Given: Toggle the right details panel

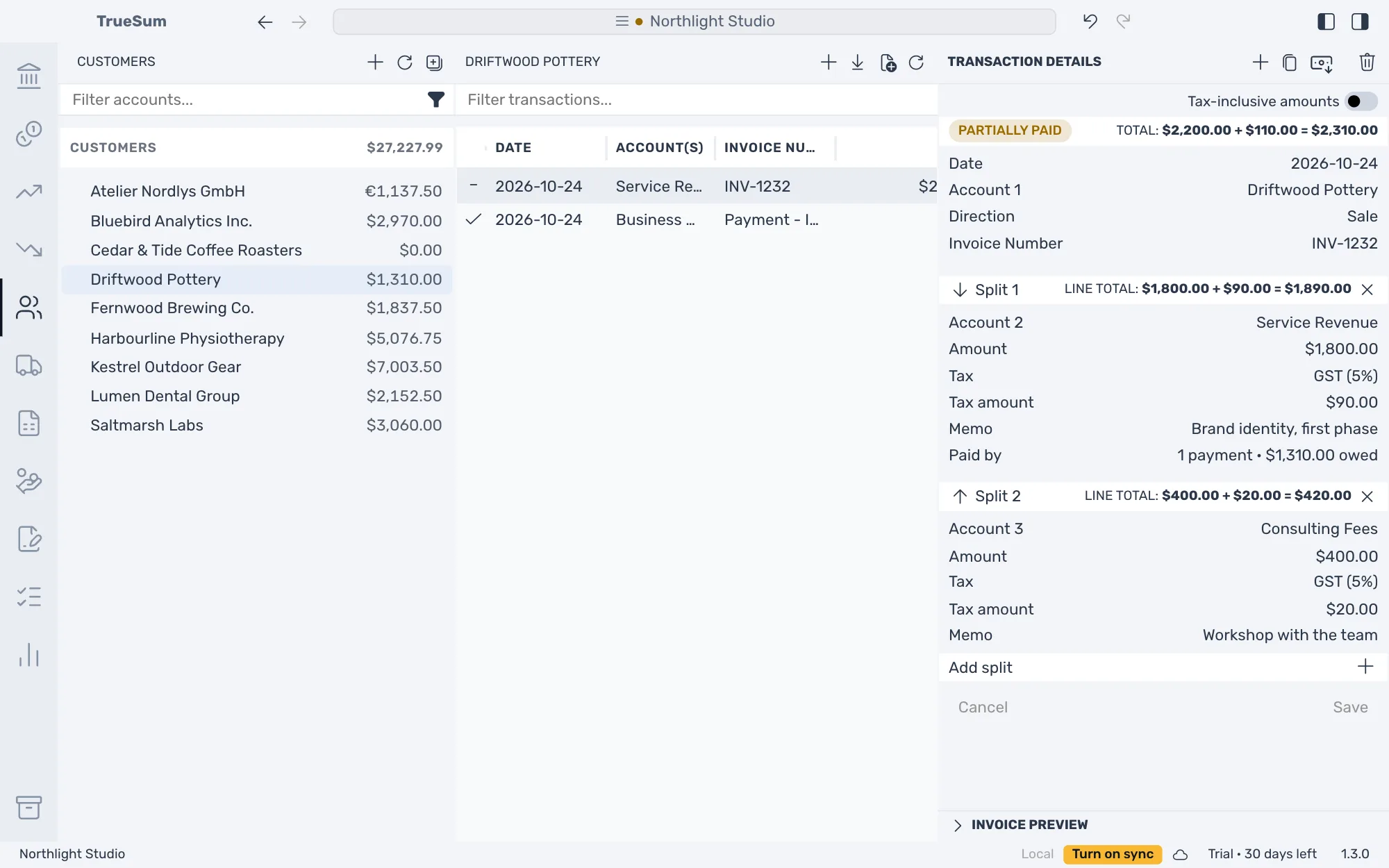Looking at the screenshot, I should 1360,22.
